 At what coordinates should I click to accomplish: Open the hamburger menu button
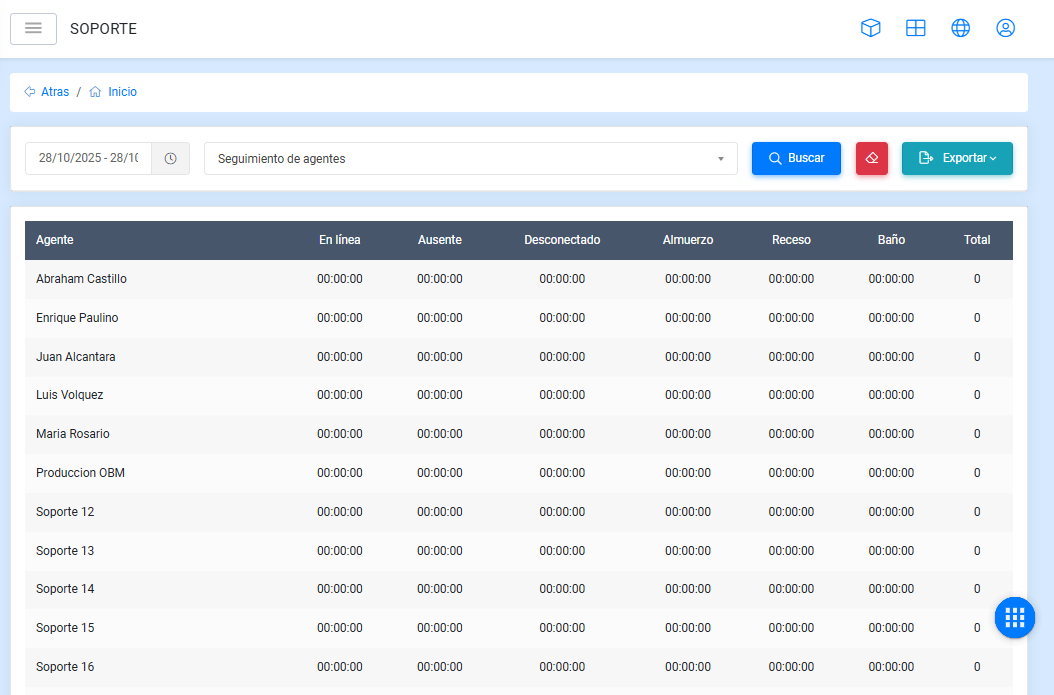point(33,28)
